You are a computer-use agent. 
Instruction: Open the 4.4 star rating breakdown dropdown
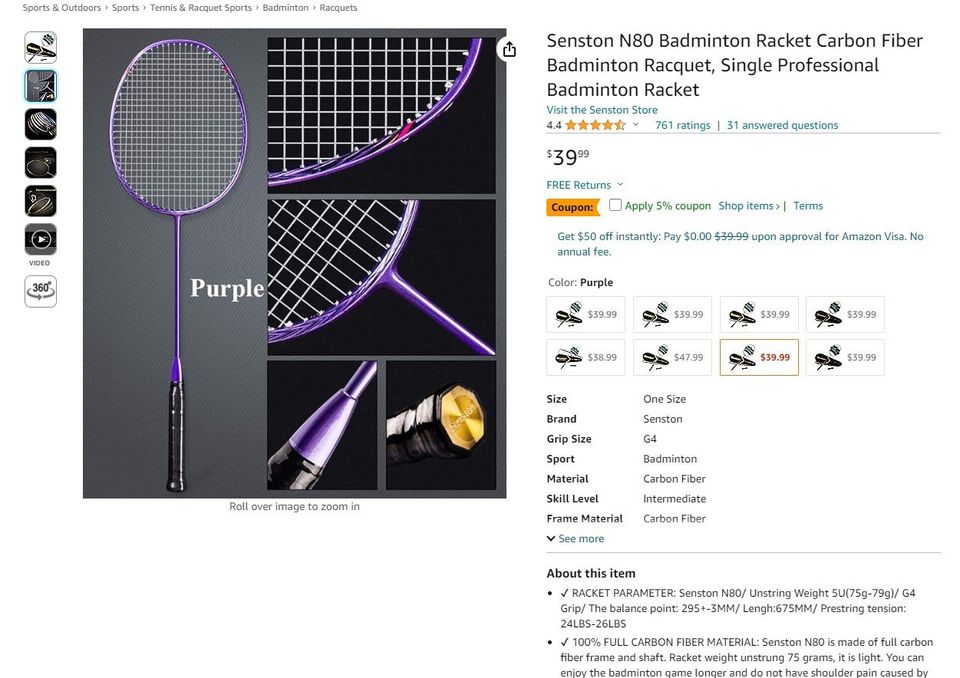click(634, 125)
